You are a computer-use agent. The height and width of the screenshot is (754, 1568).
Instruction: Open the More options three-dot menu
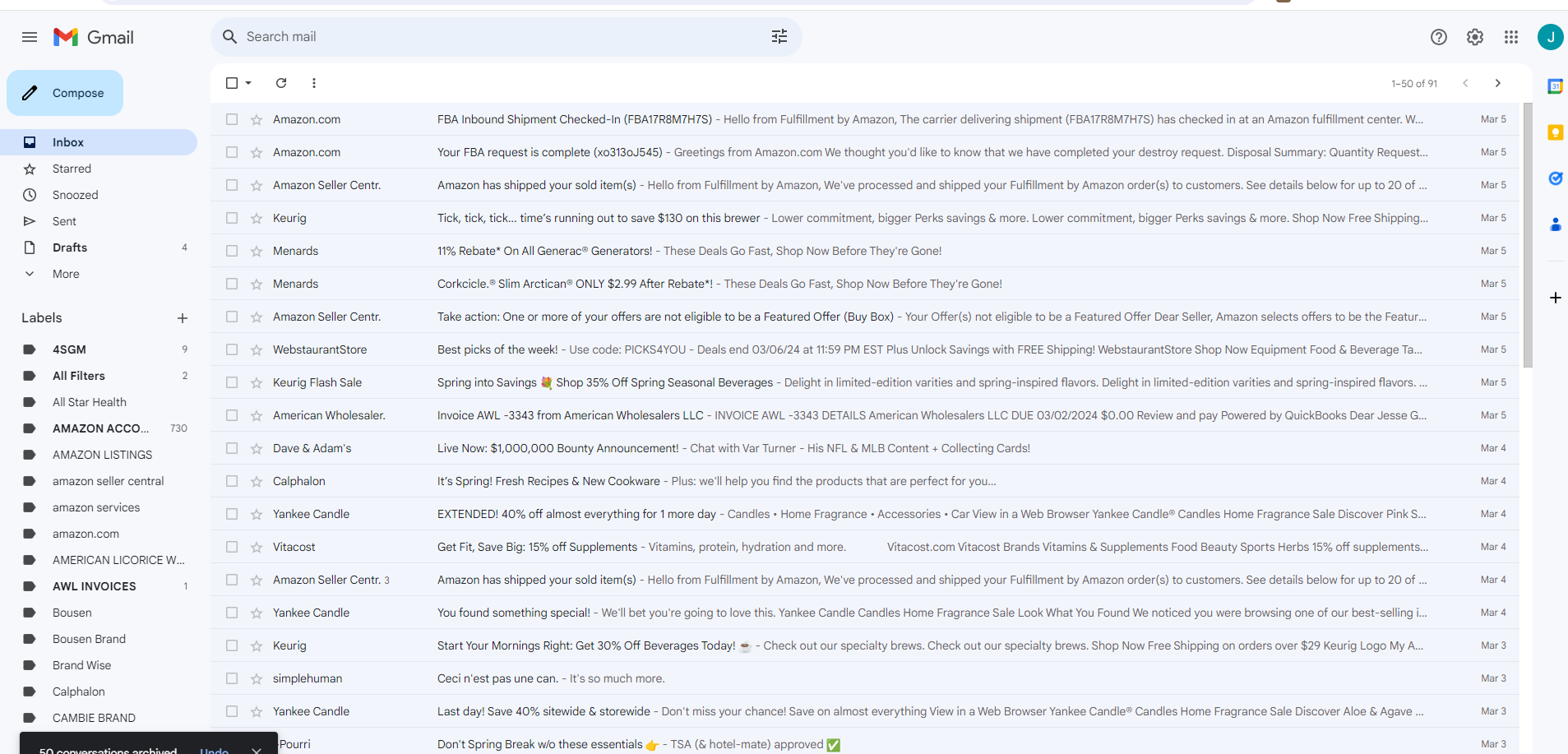[314, 83]
